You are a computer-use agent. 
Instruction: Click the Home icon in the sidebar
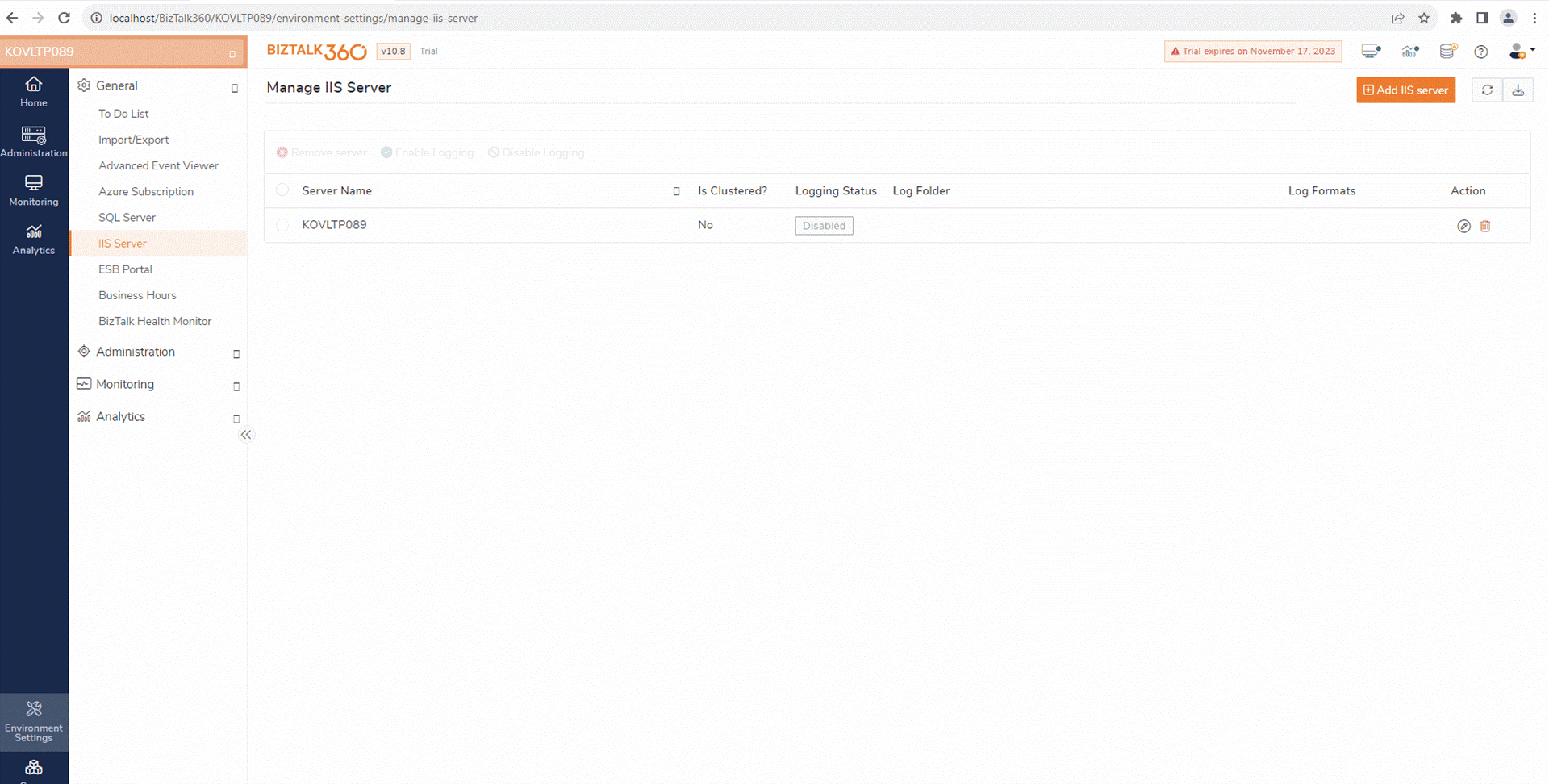coord(33,90)
